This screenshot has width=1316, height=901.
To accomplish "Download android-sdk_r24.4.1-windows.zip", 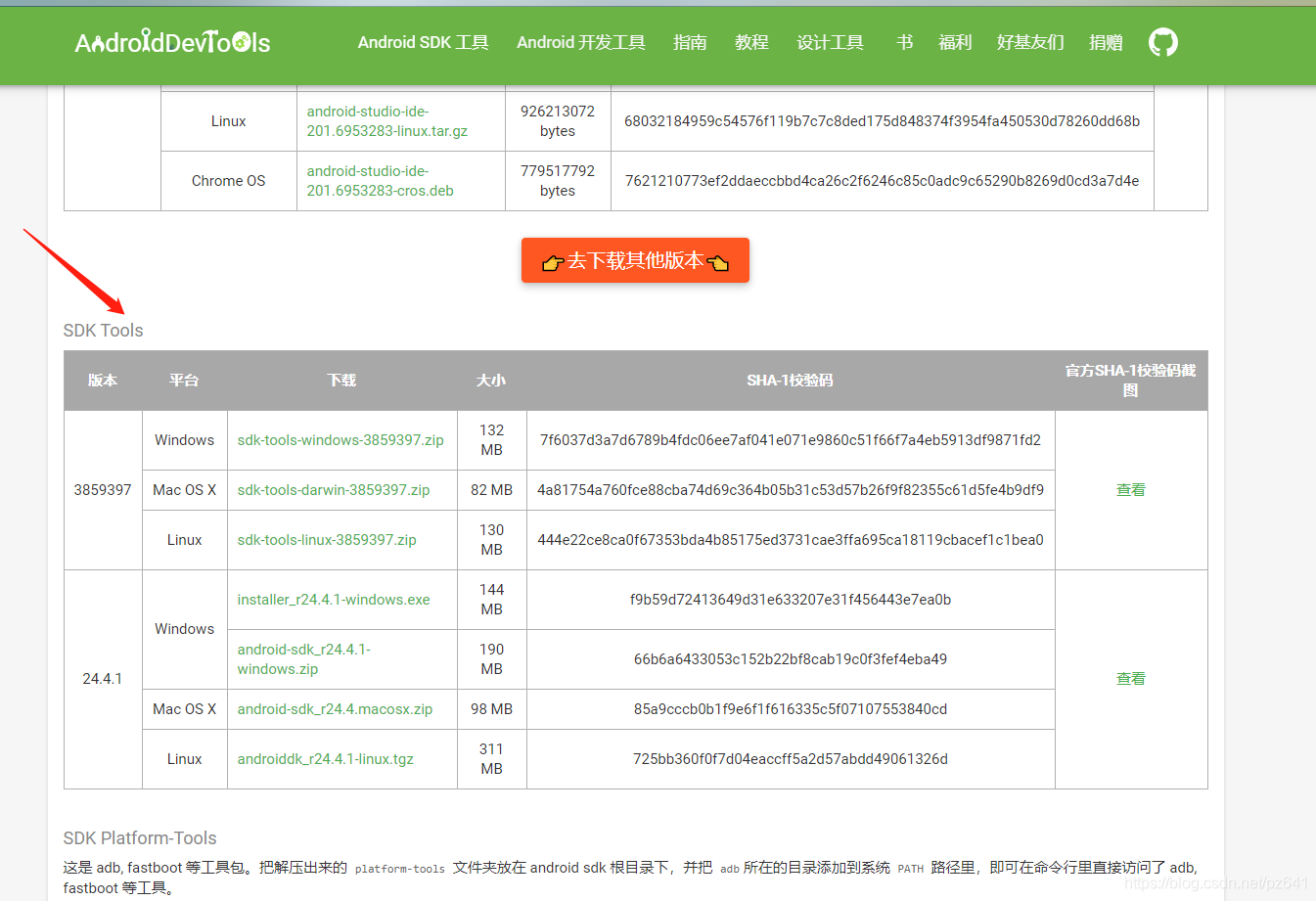I will click(x=304, y=659).
